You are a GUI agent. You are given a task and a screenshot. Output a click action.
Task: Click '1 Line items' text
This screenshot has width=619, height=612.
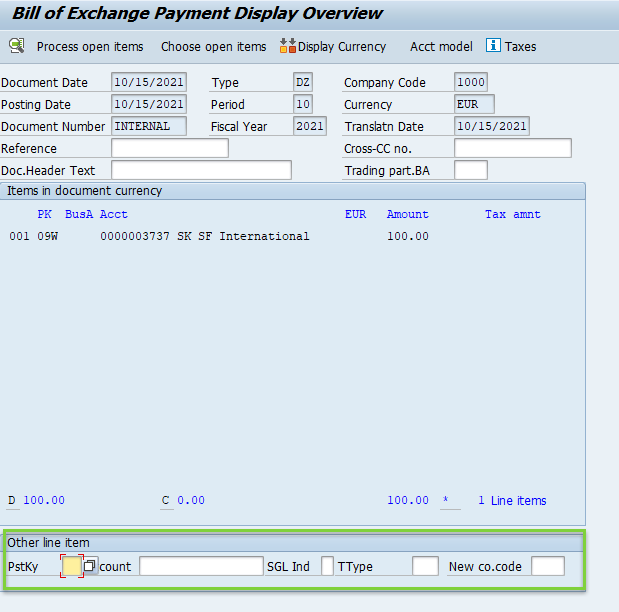coord(512,500)
